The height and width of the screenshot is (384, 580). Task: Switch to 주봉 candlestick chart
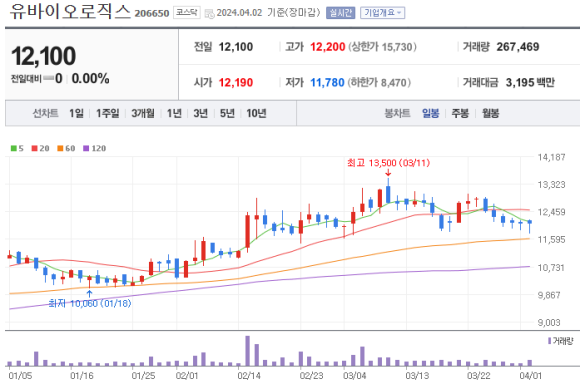tap(460, 113)
